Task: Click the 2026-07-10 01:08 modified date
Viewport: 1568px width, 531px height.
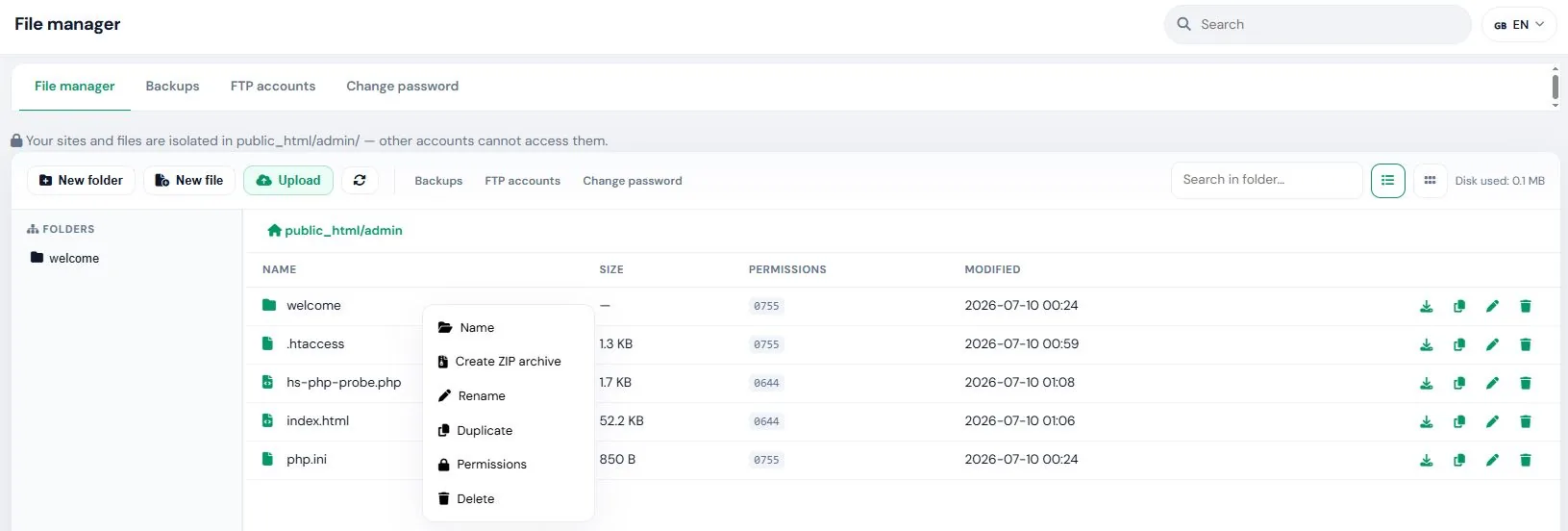Action: [1019, 383]
